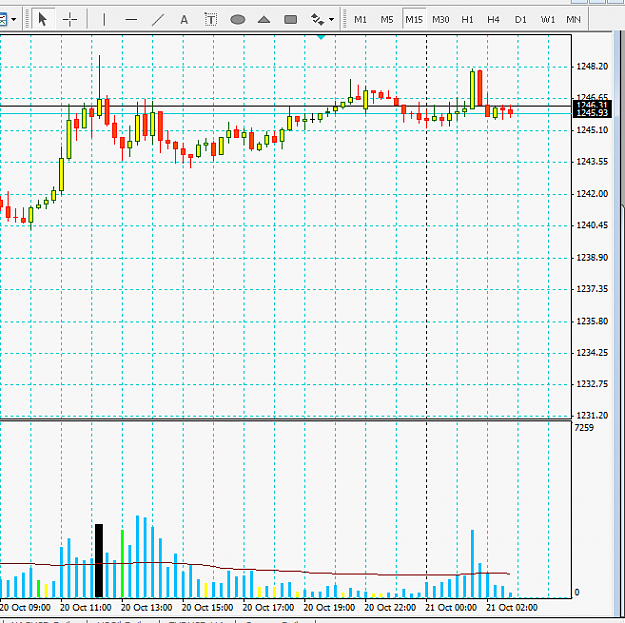Click the 1234.25 price axis label
The height and width of the screenshot is (623, 625).
(592, 353)
